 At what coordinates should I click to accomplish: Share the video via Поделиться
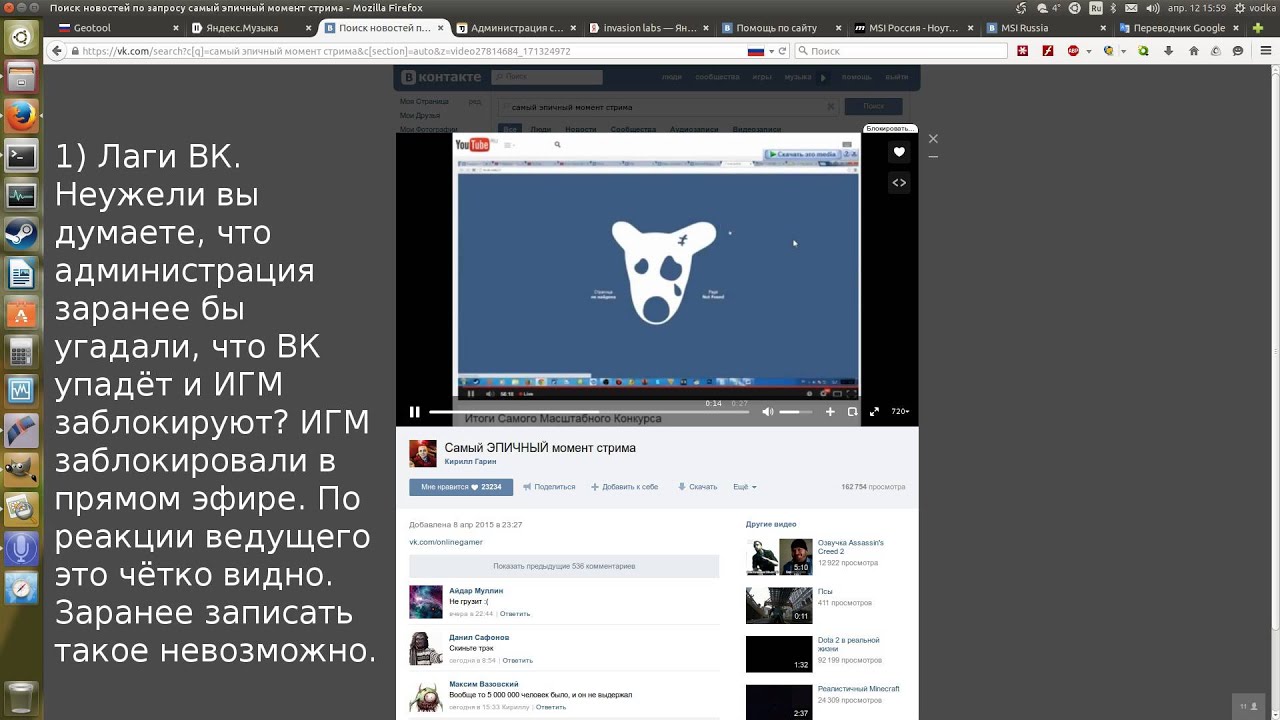click(x=549, y=487)
